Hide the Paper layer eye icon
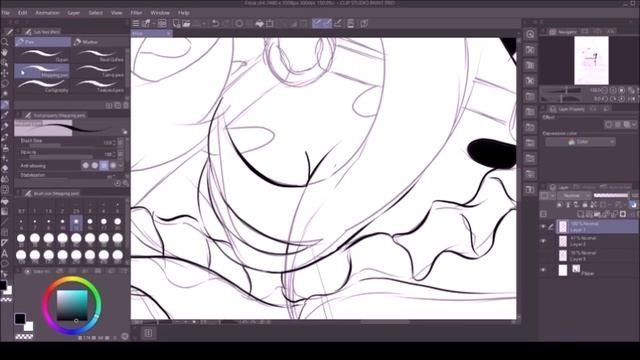 [543, 270]
